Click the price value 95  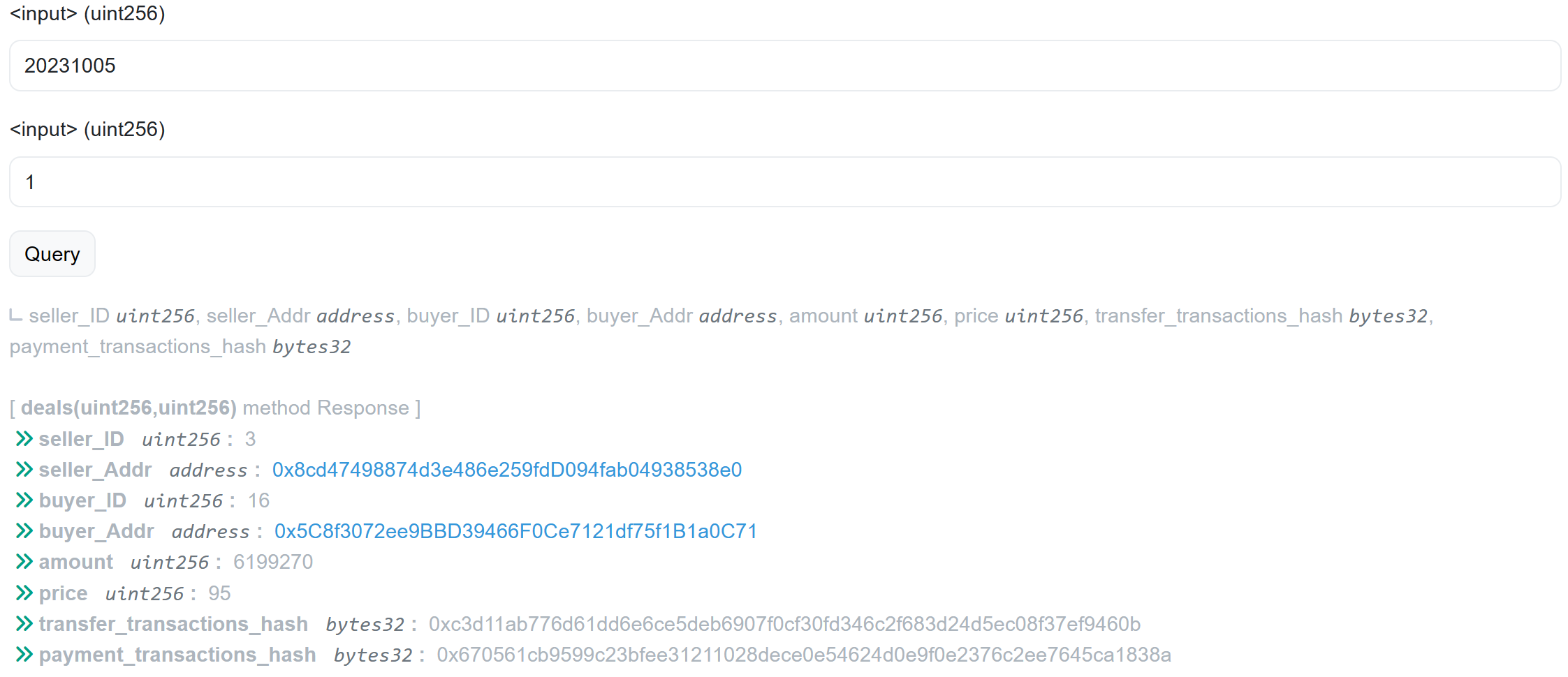(x=219, y=593)
